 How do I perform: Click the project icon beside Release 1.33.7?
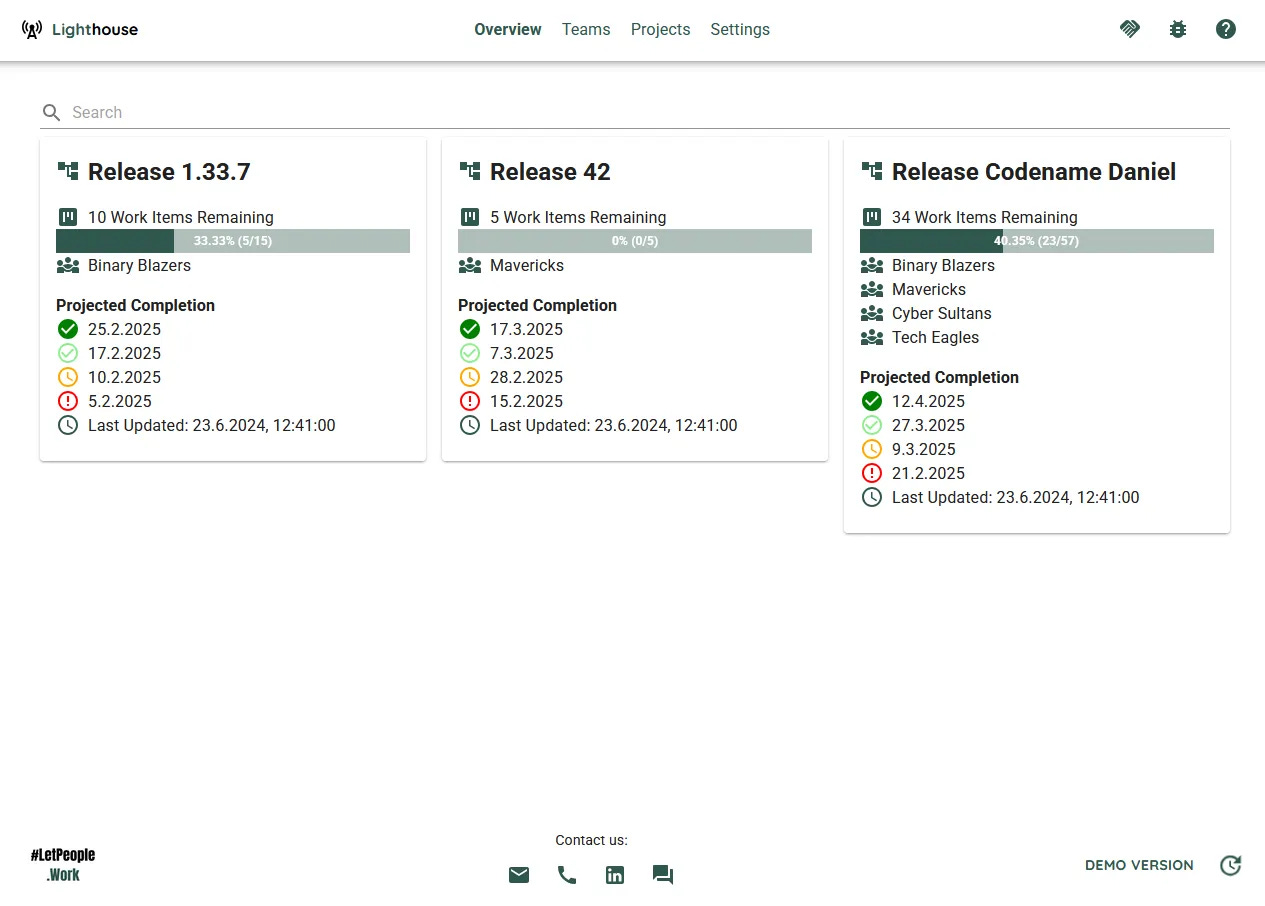click(68, 171)
